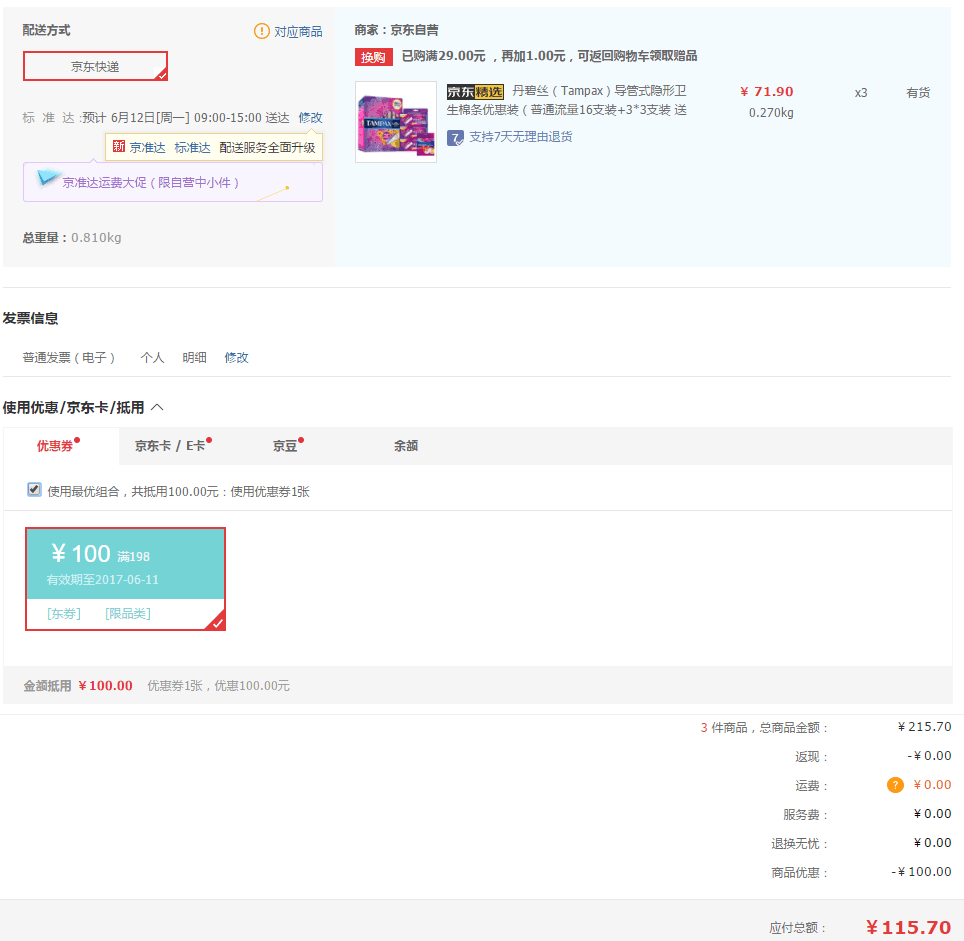This screenshot has height=941, width=964.
Task: Click the red 新 badge icon
Action: [x=119, y=147]
